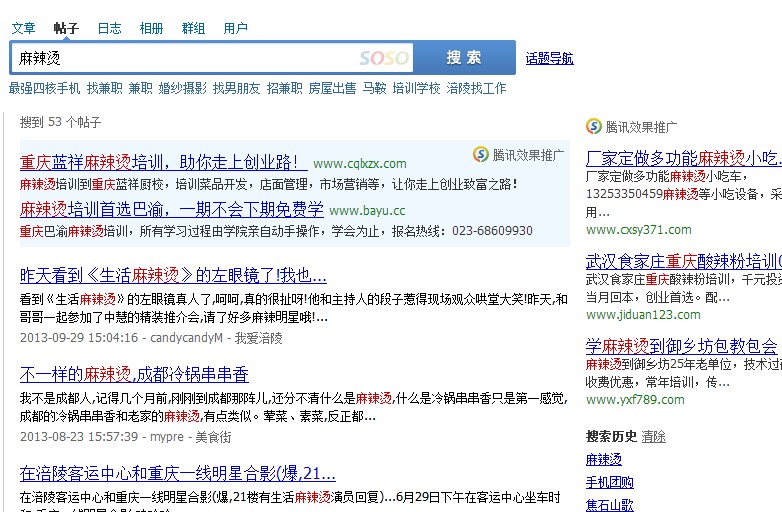Open the 重庆蓝祥麻辣烫培训 ad title

[x=164, y=162]
